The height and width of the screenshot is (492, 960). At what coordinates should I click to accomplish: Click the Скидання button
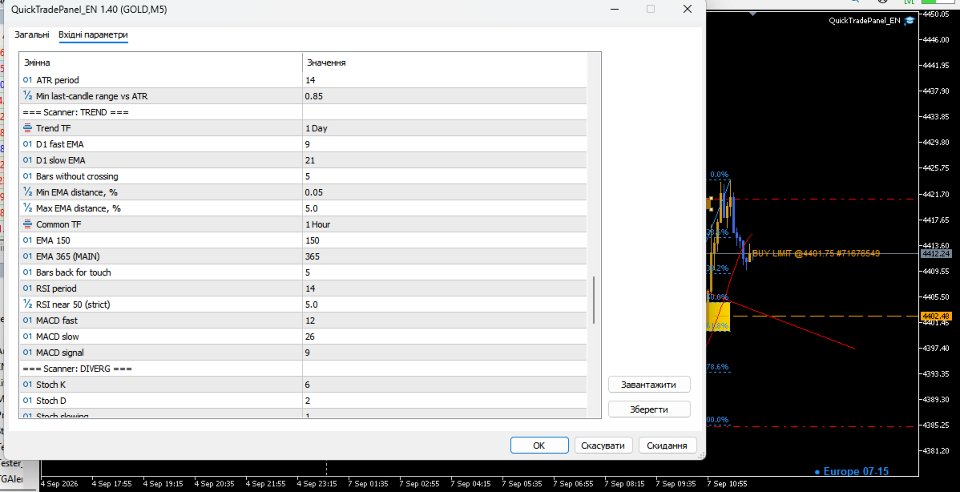pos(667,445)
